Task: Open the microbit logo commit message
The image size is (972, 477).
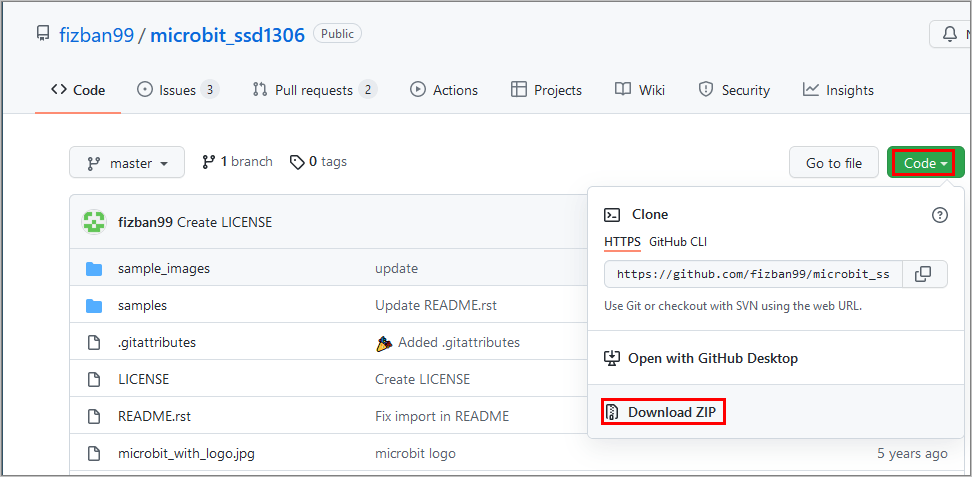Action: point(415,453)
